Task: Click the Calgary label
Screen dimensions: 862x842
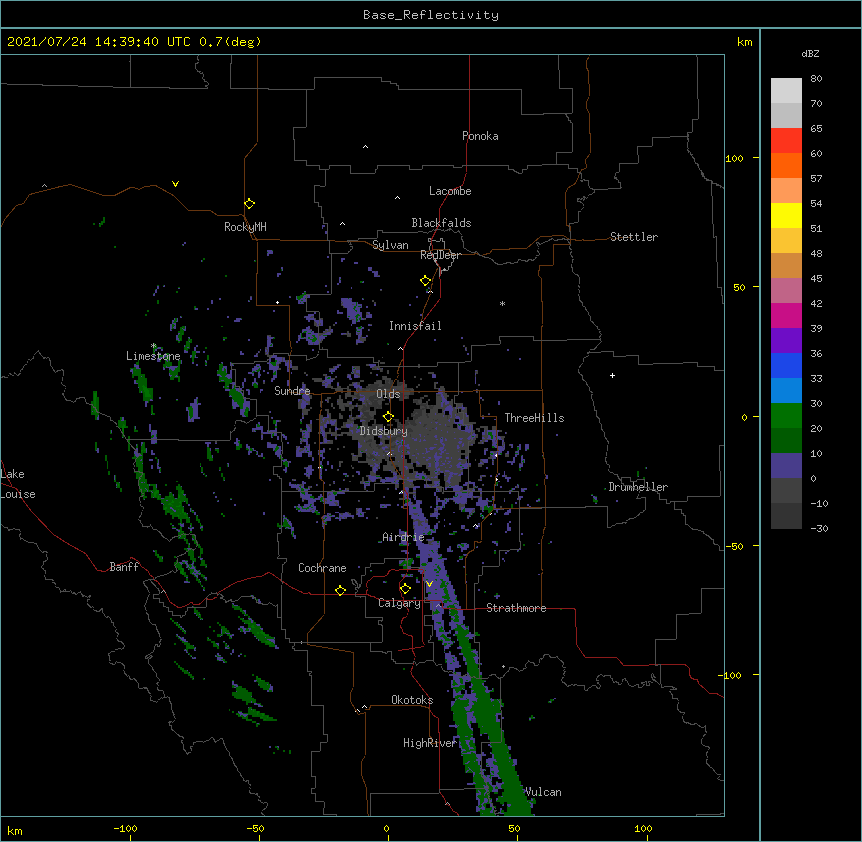Action: (x=399, y=603)
